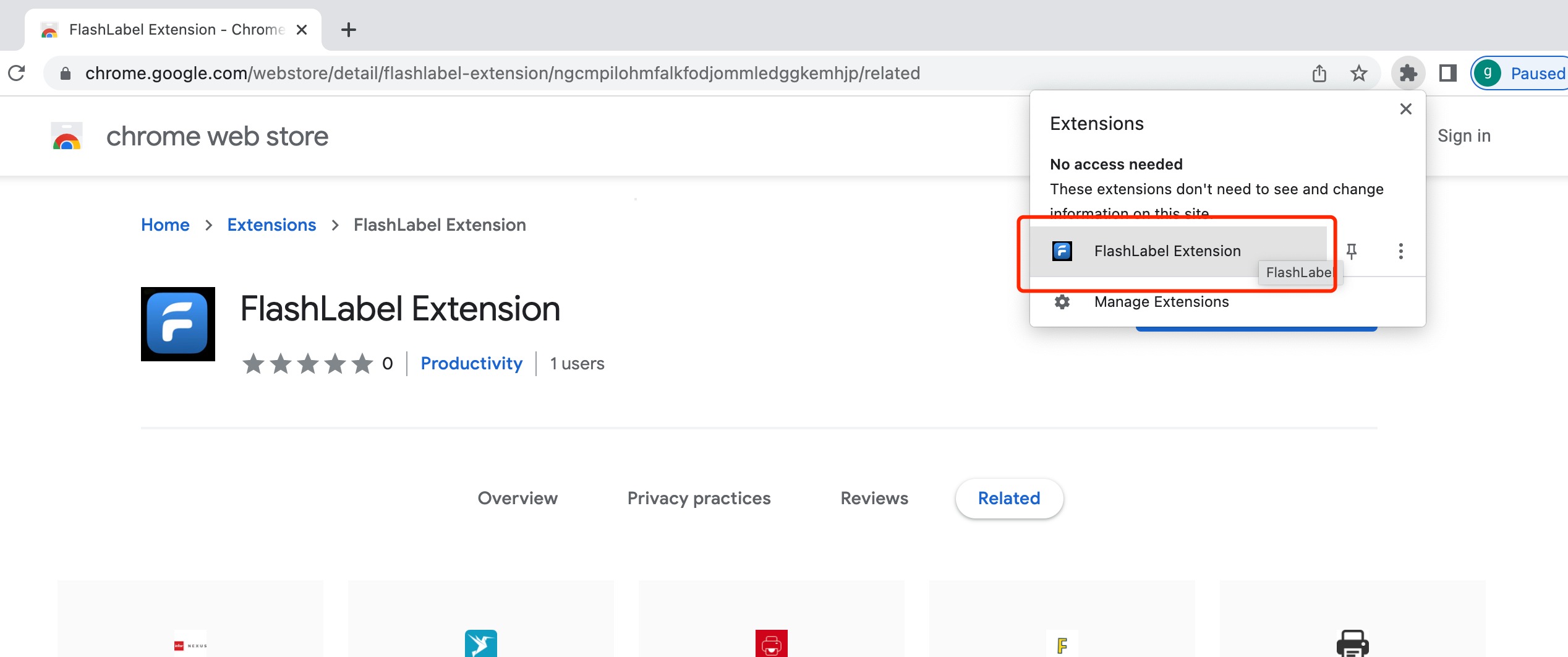Select the Related tab
1568x657 pixels.
1009,498
